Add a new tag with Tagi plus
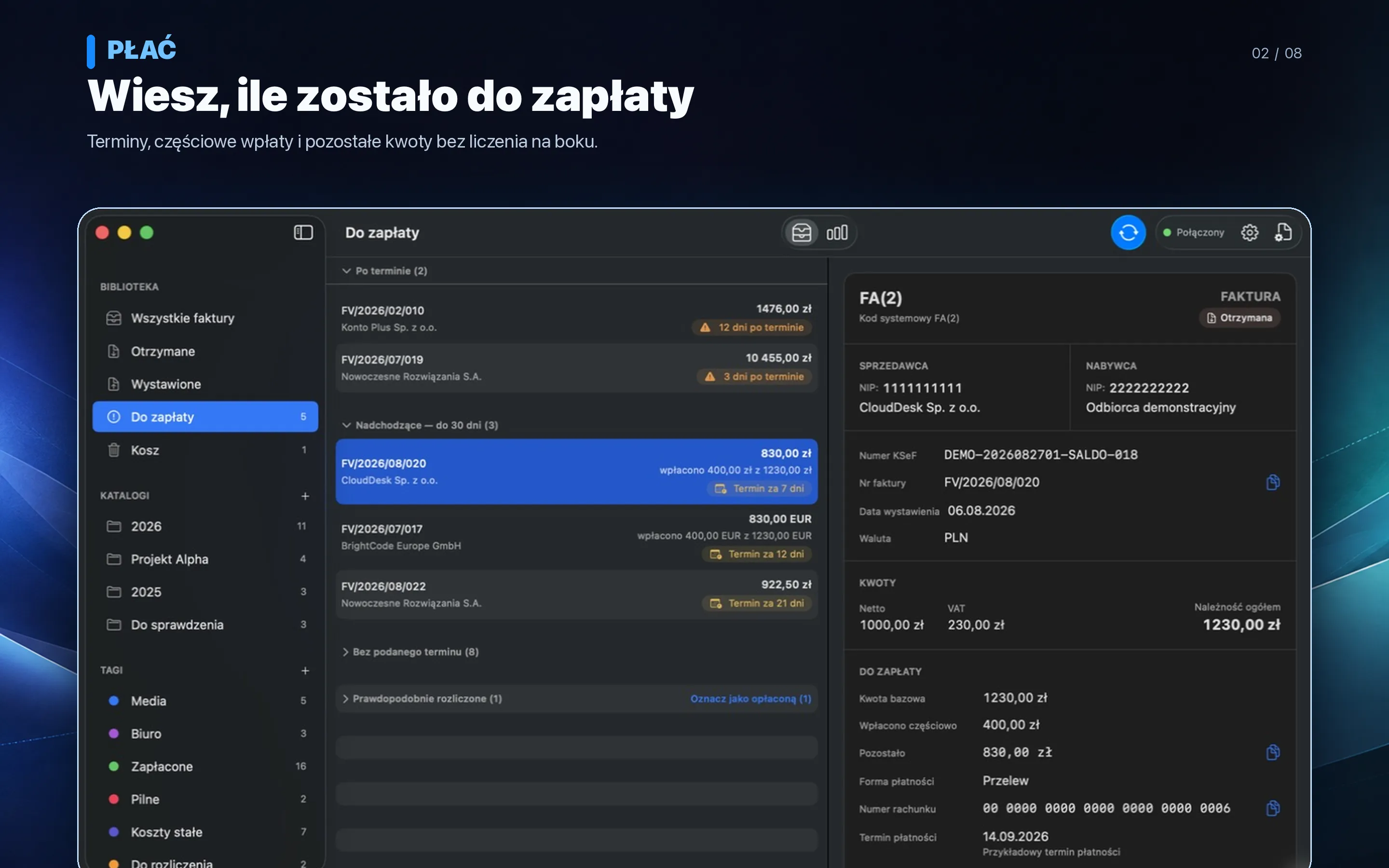This screenshot has width=1389, height=868. click(305, 670)
